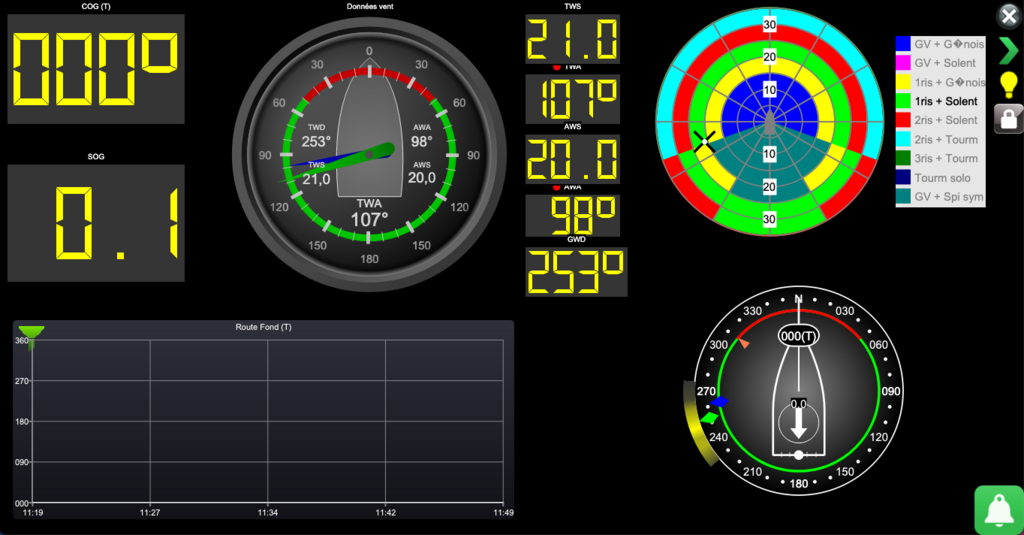This screenshot has width=1024, height=535.
Task: Click the SOG 0.1 digital display
Action: pyautogui.click(x=96, y=223)
